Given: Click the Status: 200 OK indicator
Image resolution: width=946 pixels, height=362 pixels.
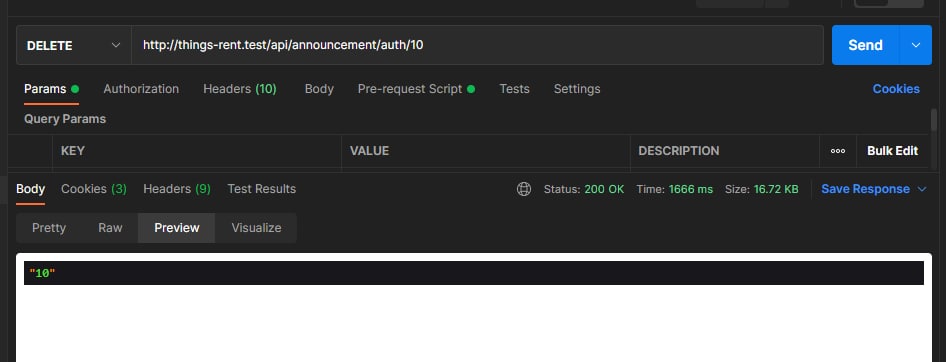Looking at the screenshot, I should (x=584, y=189).
